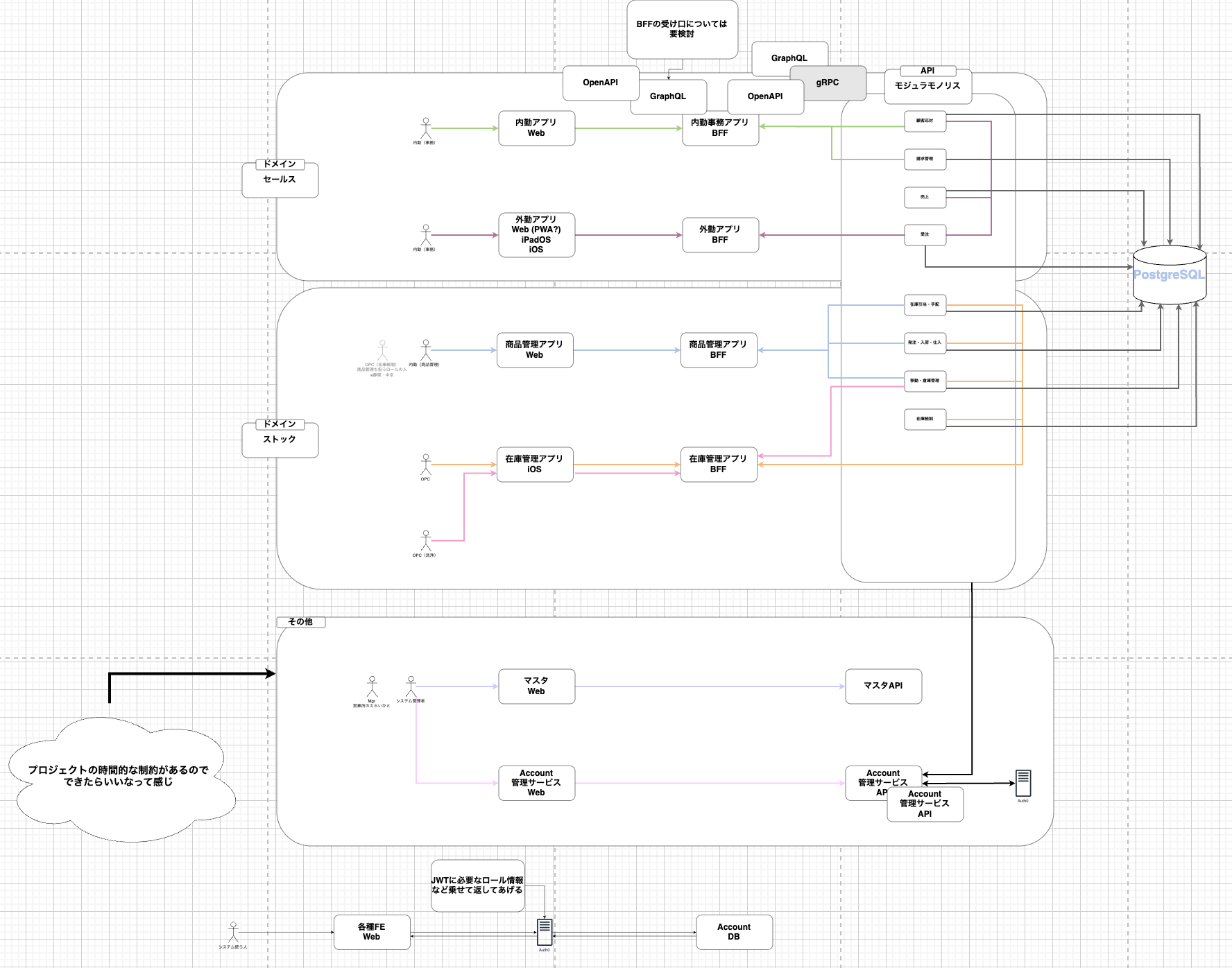Click the 顧客応対 module box
Screen dimensions: 1232x968
click(x=925, y=121)
